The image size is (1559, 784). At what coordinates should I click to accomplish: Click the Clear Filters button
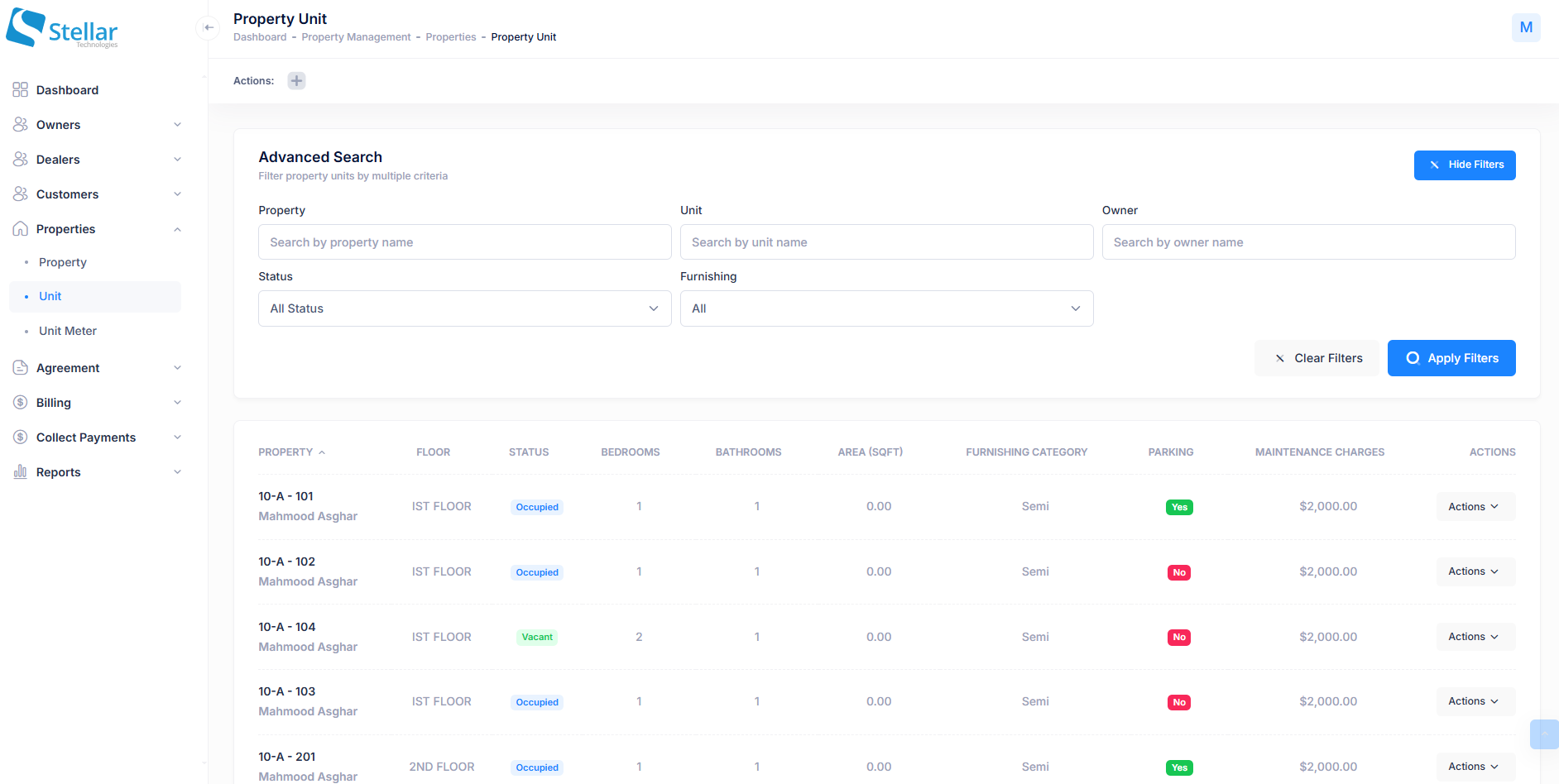click(1318, 358)
